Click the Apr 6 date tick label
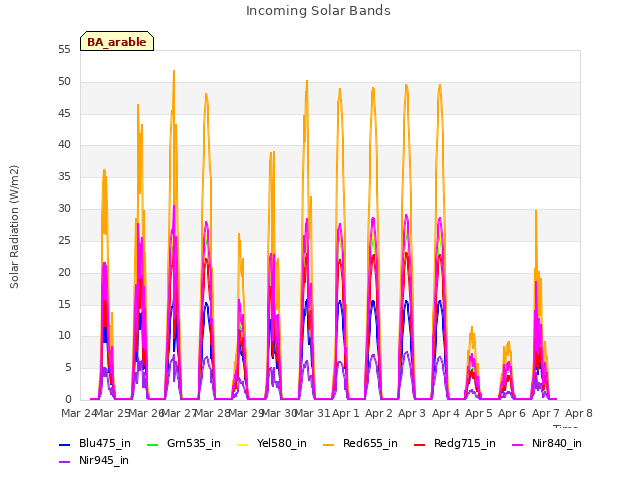This screenshot has height=480, width=640. click(x=512, y=413)
